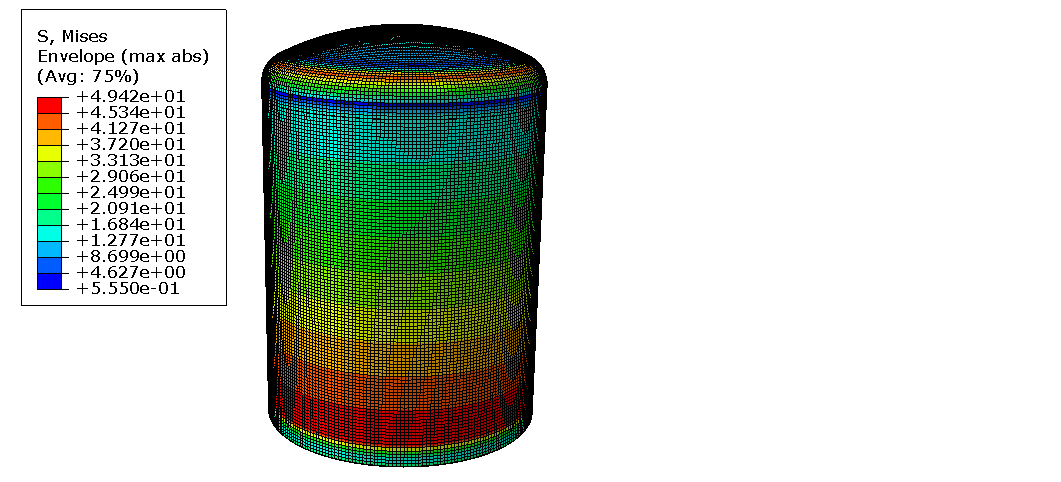Select the 'Envelope (max abs)' label
The image size is (1061, 482).
tap(123, 56)
